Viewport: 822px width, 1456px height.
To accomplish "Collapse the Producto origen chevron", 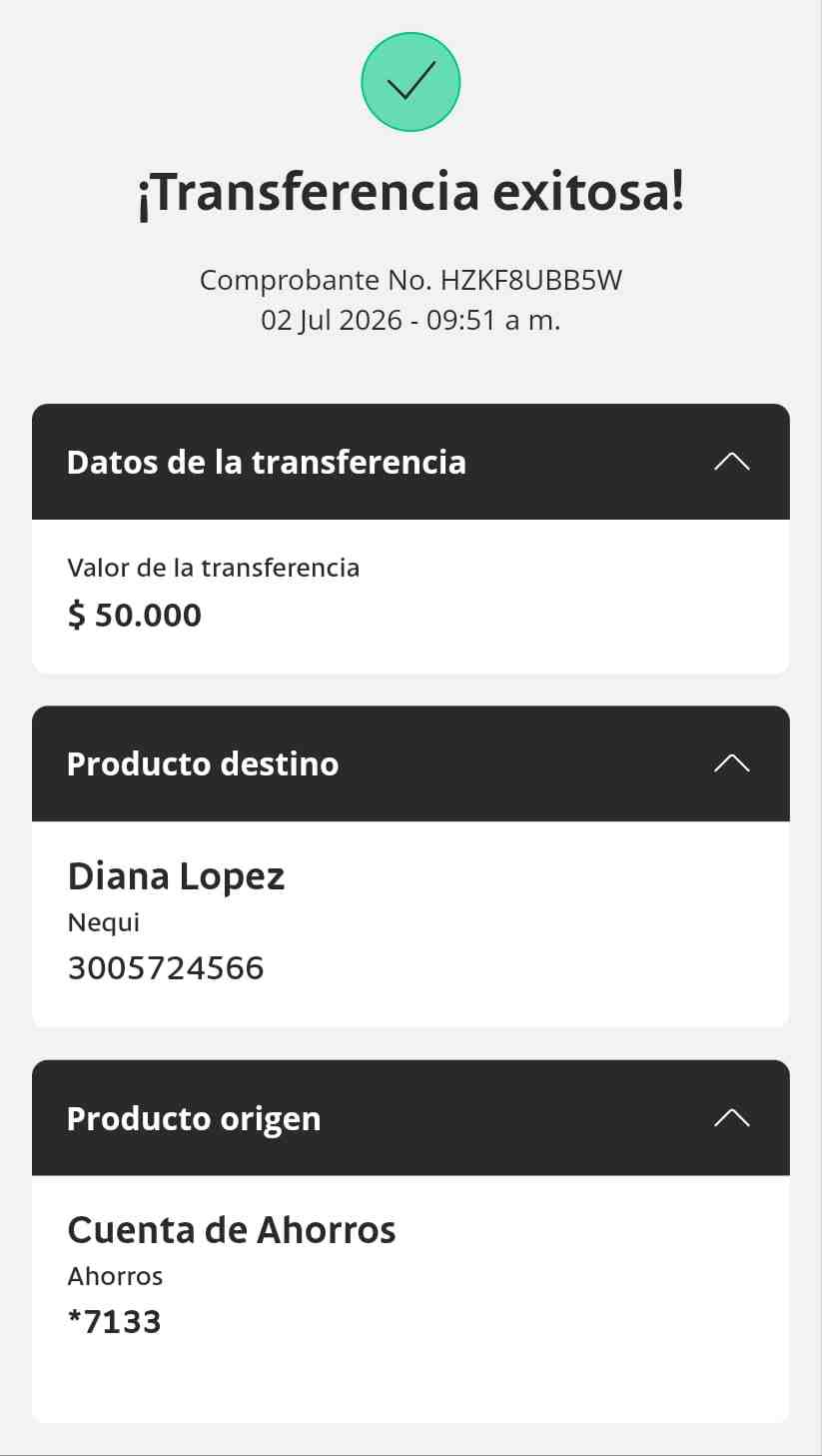I will pos(732,1117).
